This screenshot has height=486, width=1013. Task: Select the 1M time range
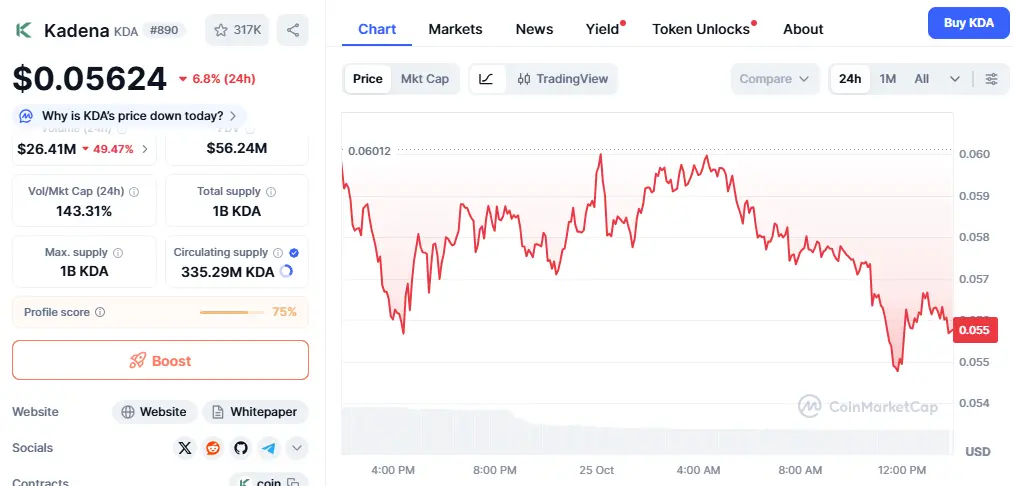pos(887,79)
